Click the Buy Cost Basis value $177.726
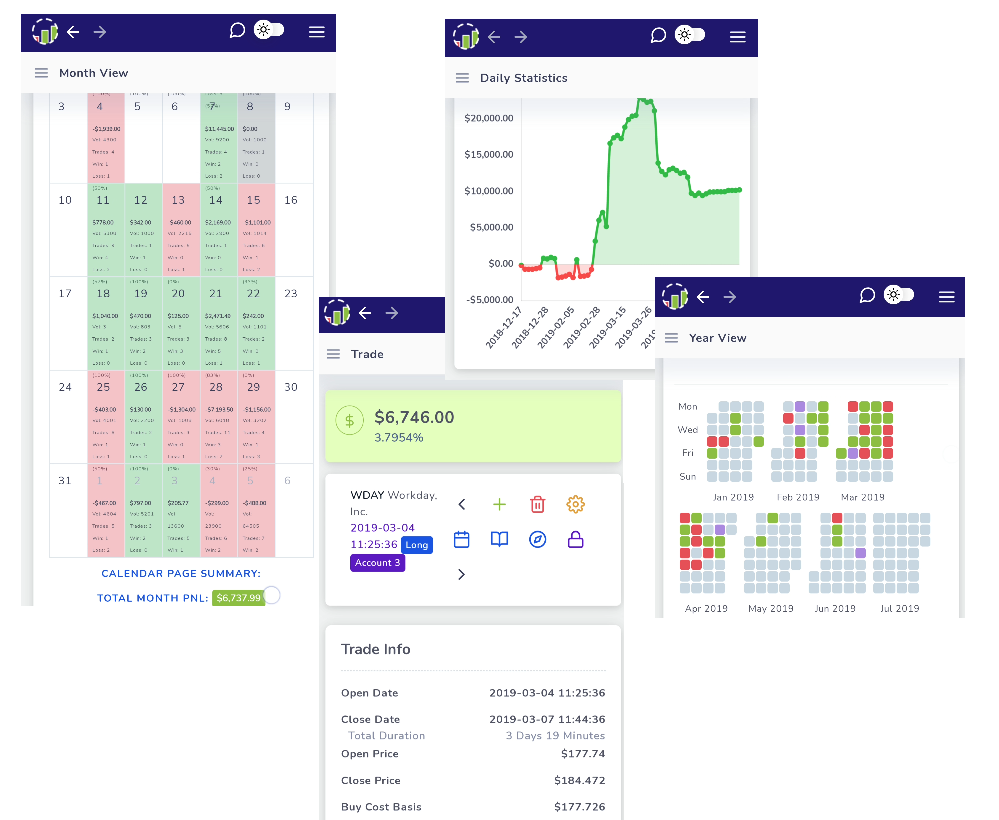The image size is (999, 820). [x=580, y=807]
